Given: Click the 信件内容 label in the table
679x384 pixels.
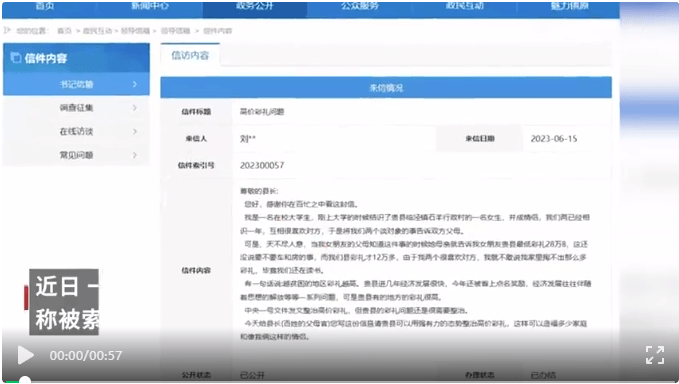Looking at the screenshot, I should [196, 271].
